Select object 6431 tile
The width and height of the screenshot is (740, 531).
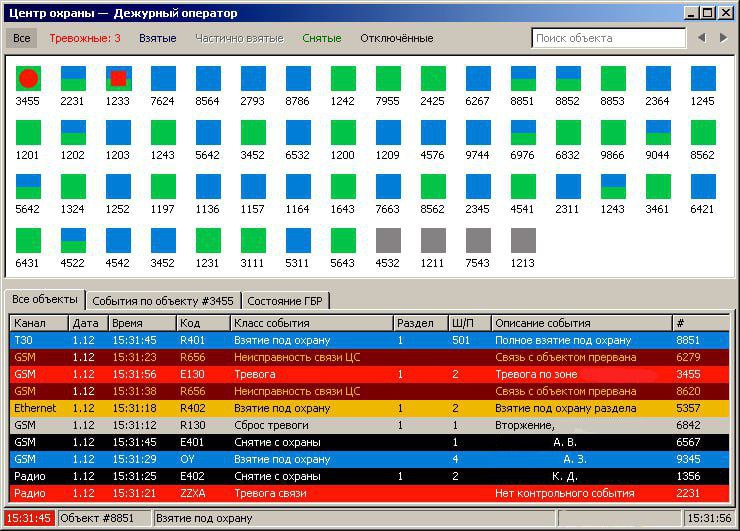pyautogui.click(x=28, y=240)
